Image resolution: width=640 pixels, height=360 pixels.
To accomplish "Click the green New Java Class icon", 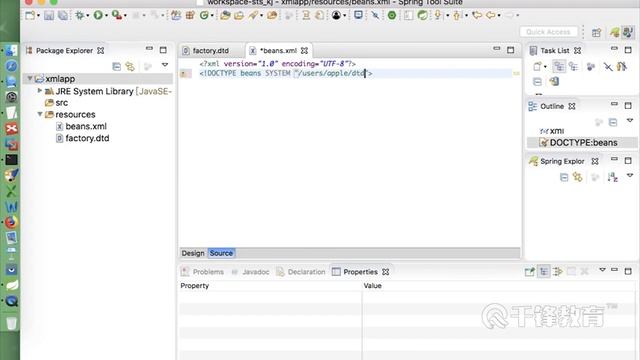I will point(204,16).
